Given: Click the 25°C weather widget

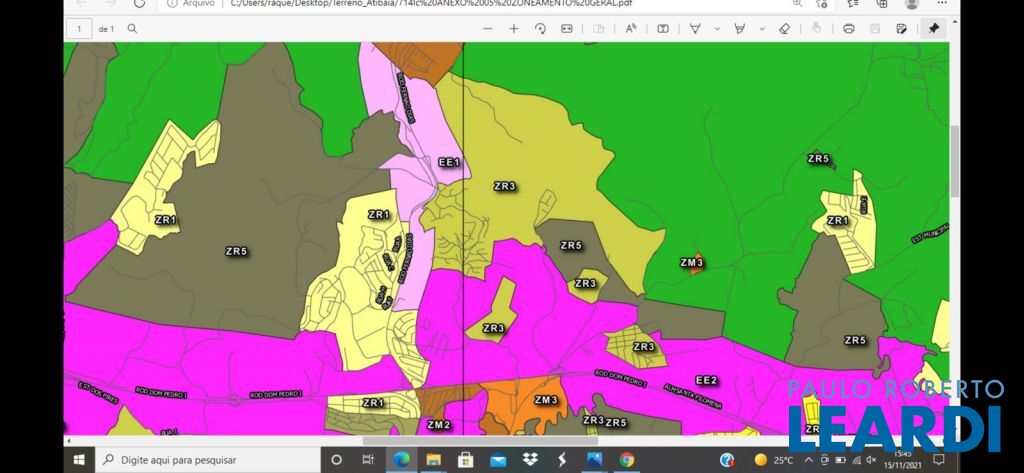Looking at the screenshot, I should click(773, 460).
